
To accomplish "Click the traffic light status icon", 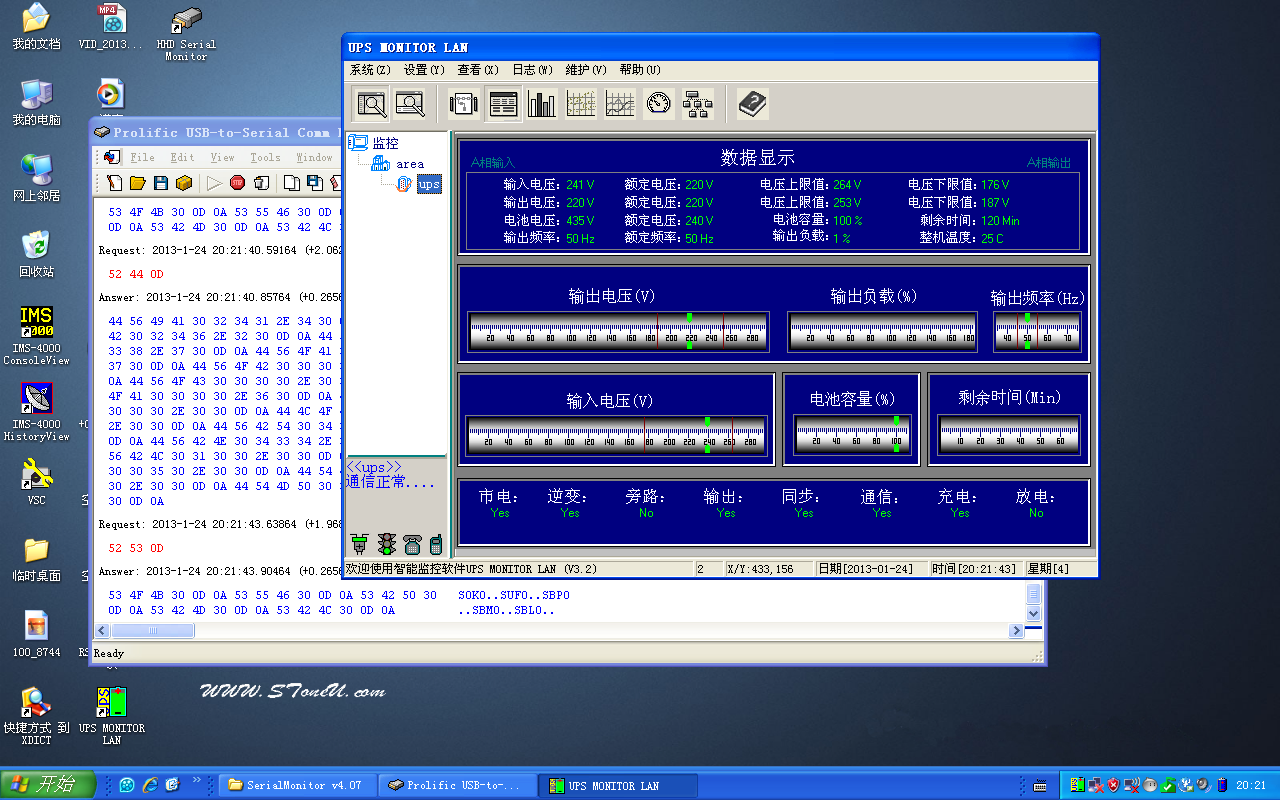I will coord(386,544).
